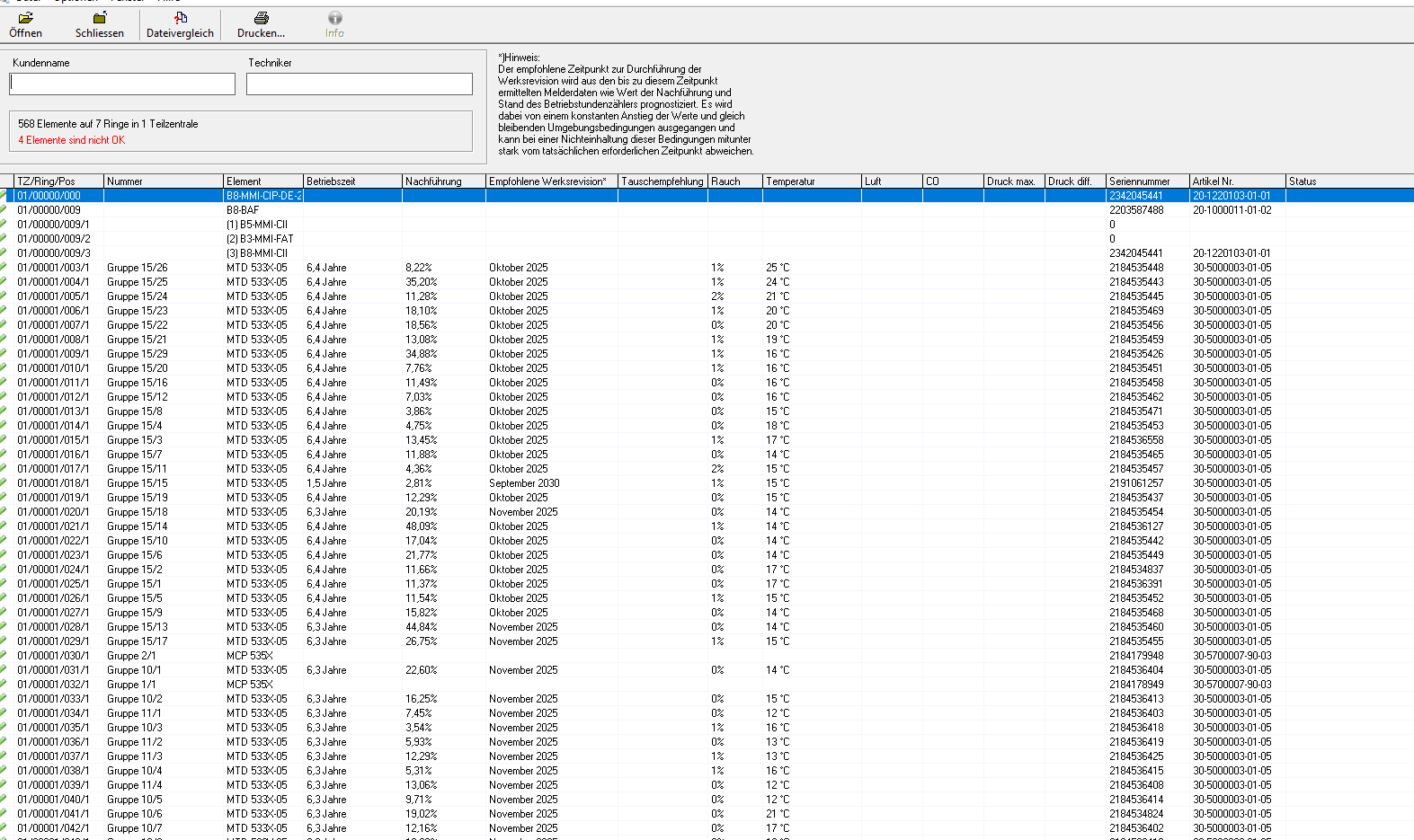1414x840 pixels.
Task: Click serial number 2191061257
Action: 1136,483
